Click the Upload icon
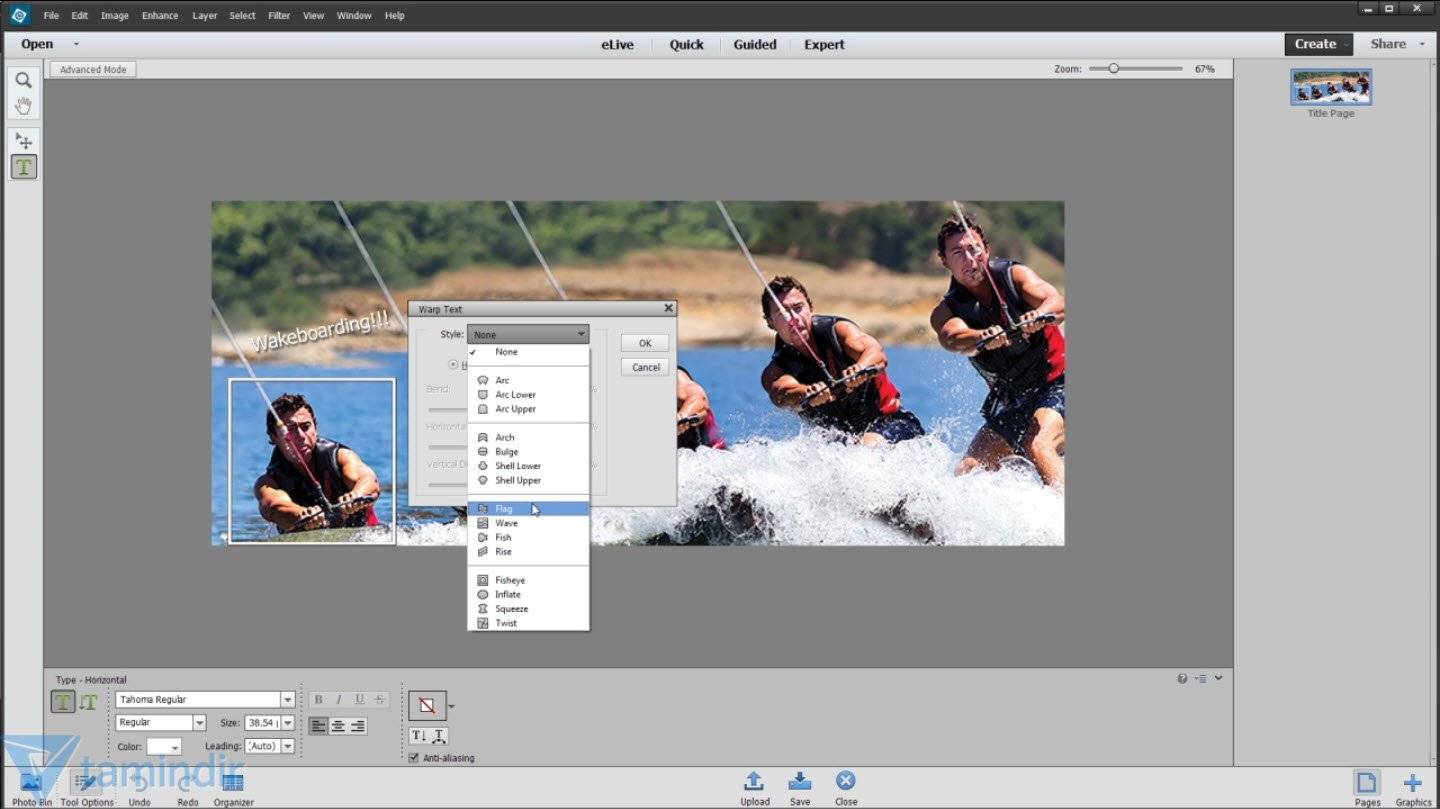This screenshot has width=1440, height=809. 754,782
